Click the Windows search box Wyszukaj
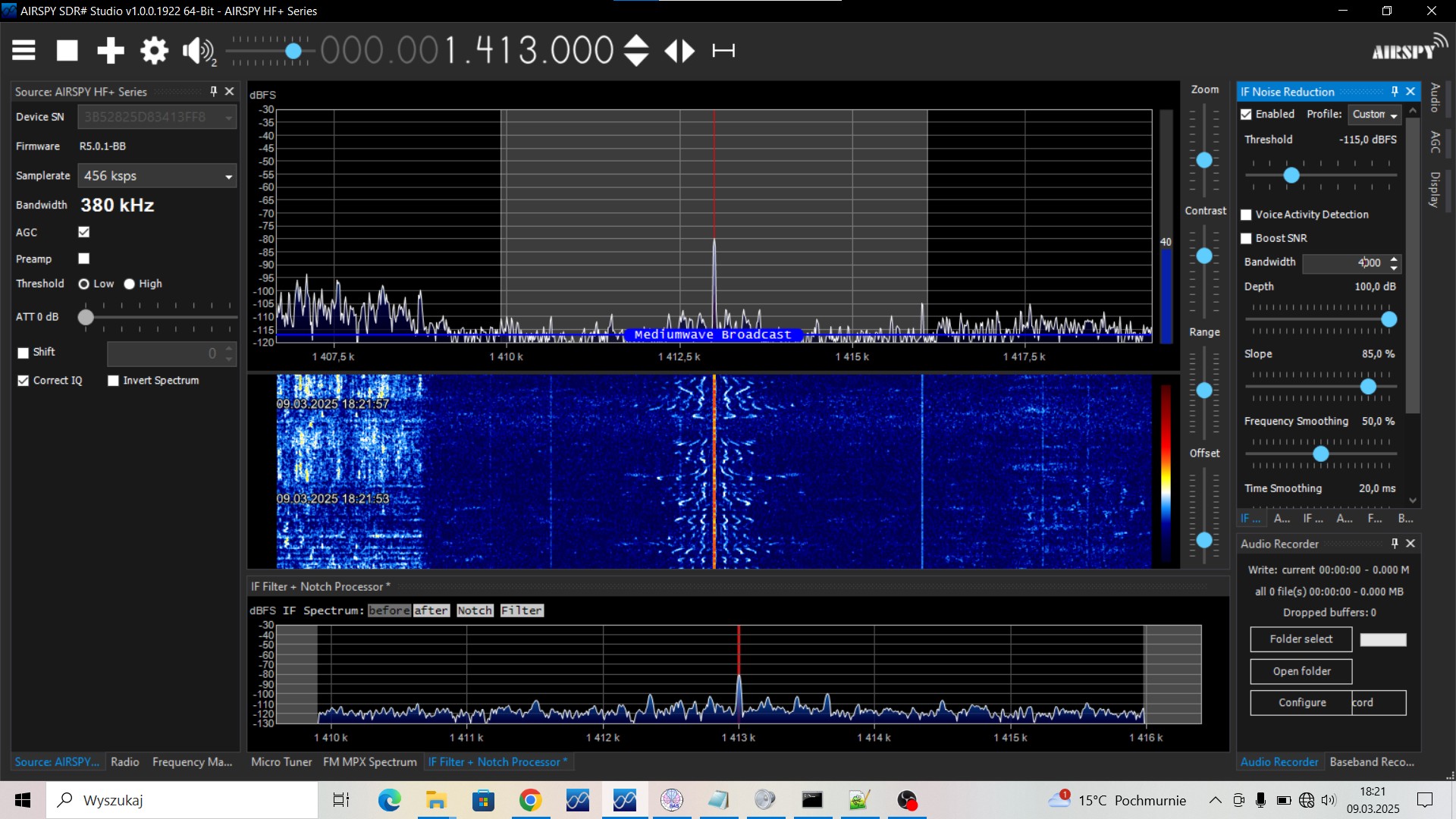The height and width of the screenshot is (819, 1456). (x=182, y=800)
